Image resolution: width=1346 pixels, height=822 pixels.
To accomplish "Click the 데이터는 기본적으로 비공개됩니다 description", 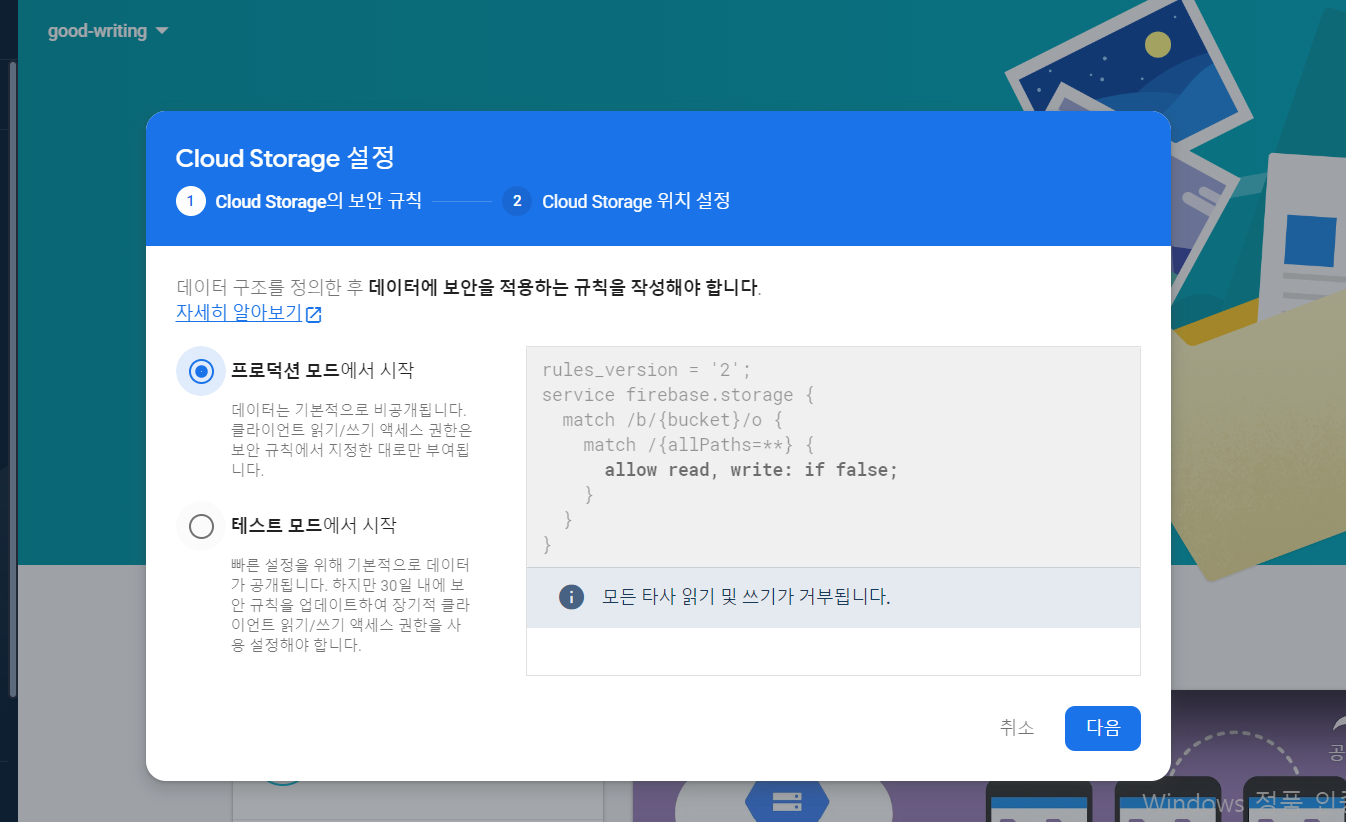I will pyautogui.click(x=352, y=440).
